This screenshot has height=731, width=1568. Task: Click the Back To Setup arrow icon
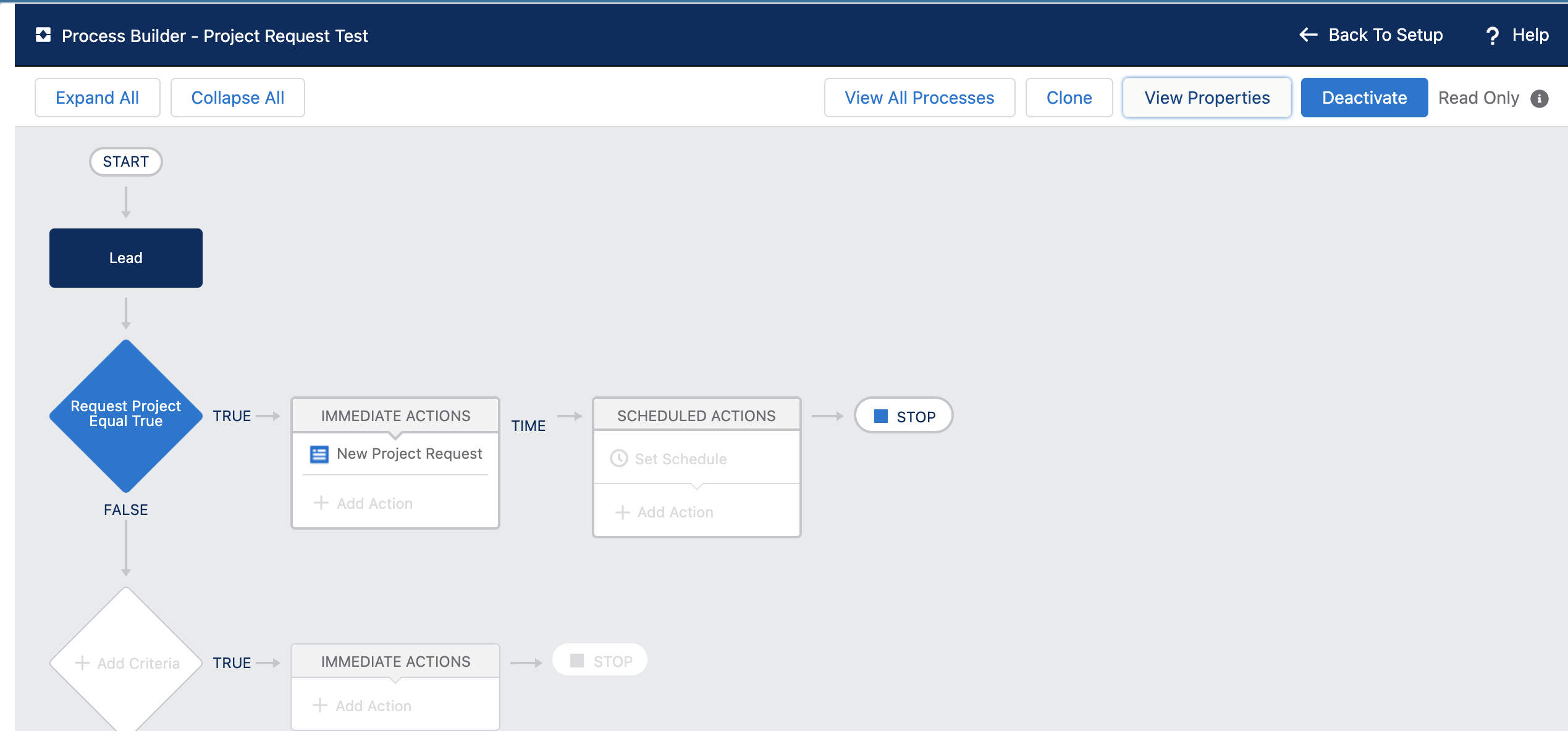[x=1309, y=35]
